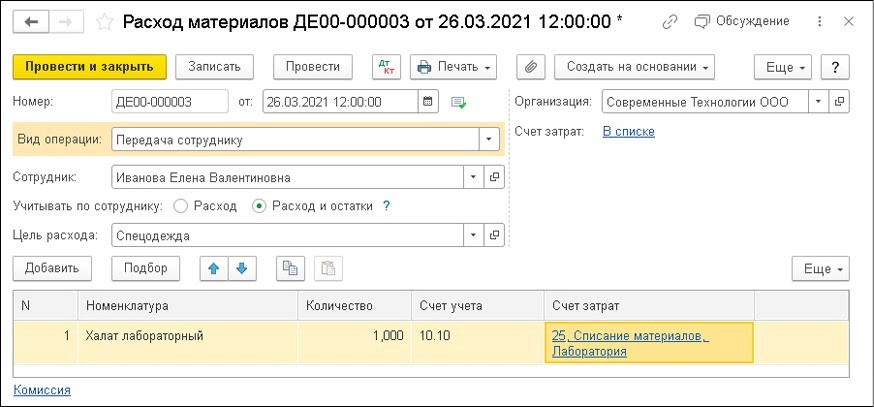Open the calendar date picker icon
This screenshot has height=407, width=874.
429,101
